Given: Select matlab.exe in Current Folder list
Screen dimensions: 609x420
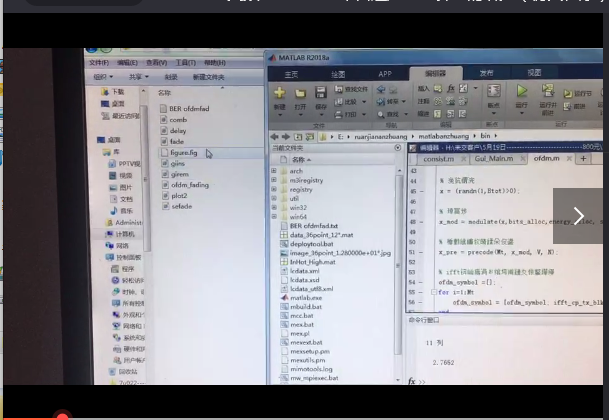Looking at the screenshot, I should tap(306, 298).
